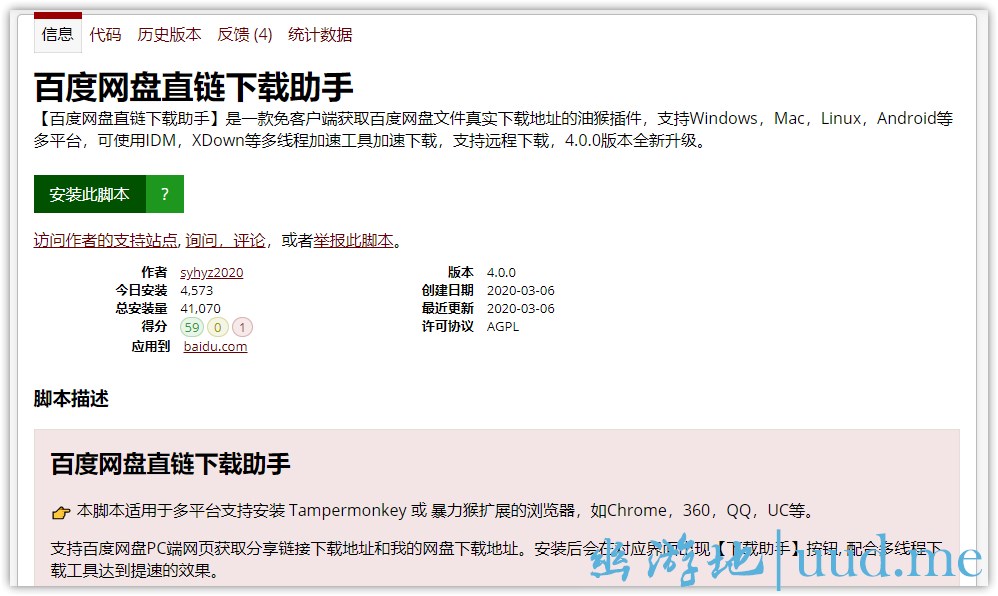Viewport: 998px width, 596px height.
Task: Switch to the 代码 tab
Action: 105,35
